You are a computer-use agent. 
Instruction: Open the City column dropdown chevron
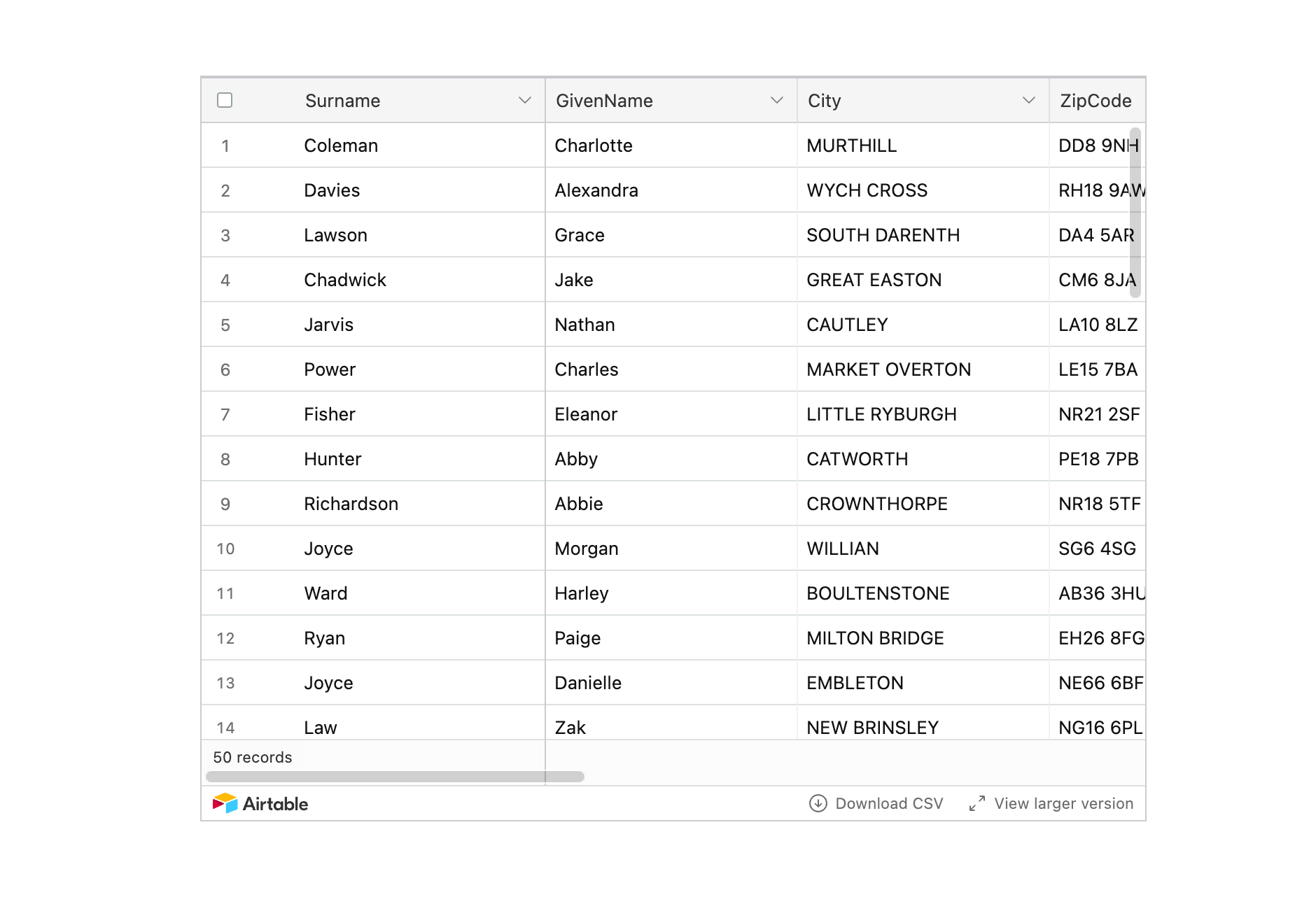click(x=1028, y=100)
